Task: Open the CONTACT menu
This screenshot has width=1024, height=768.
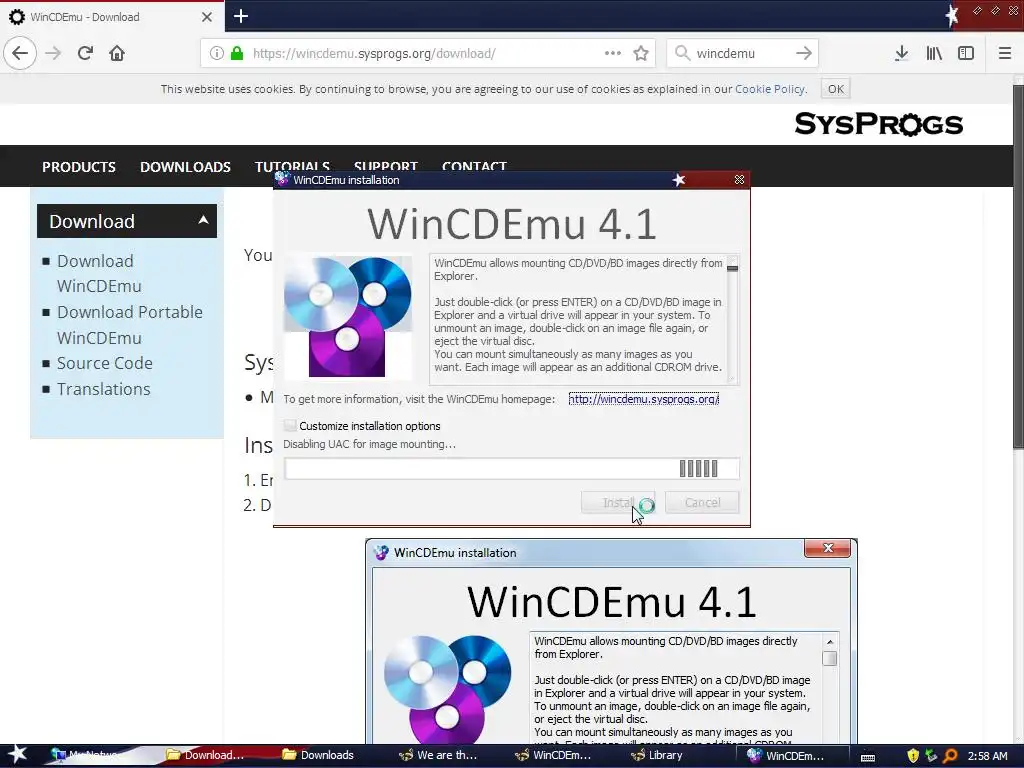Action: tap(474, 166)
